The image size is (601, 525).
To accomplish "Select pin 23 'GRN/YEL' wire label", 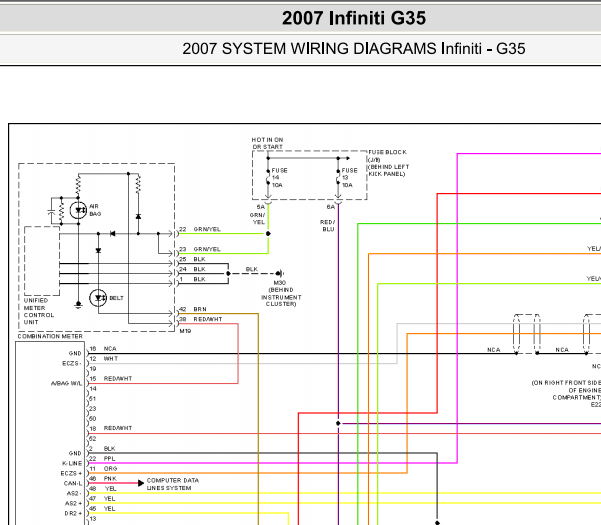I will coord(207,249).
